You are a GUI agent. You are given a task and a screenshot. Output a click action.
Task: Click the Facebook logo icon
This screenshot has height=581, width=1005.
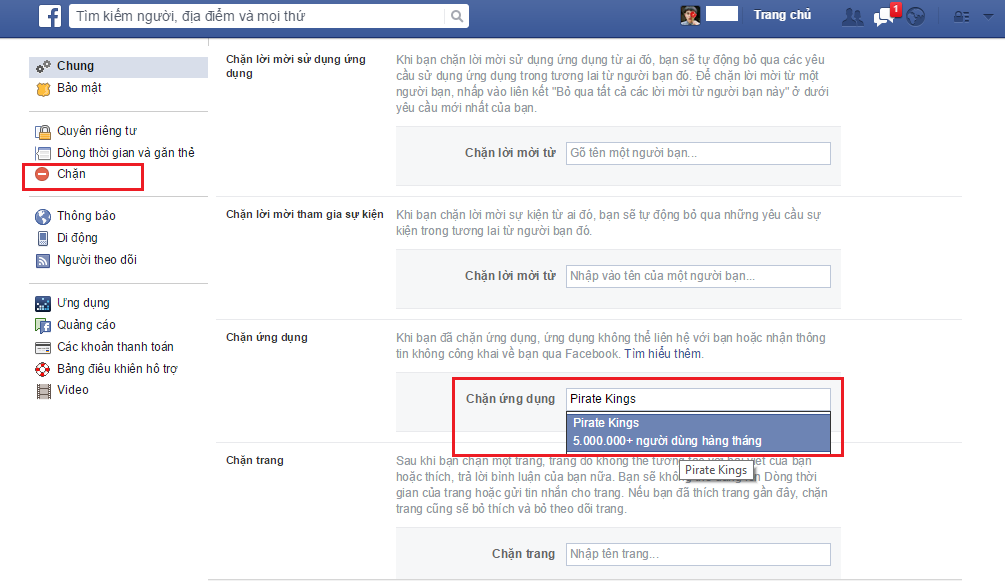49,16
